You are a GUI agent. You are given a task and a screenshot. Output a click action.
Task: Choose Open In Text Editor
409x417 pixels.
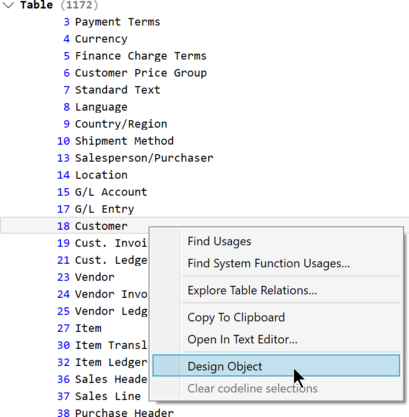click(x=276, y=340)
